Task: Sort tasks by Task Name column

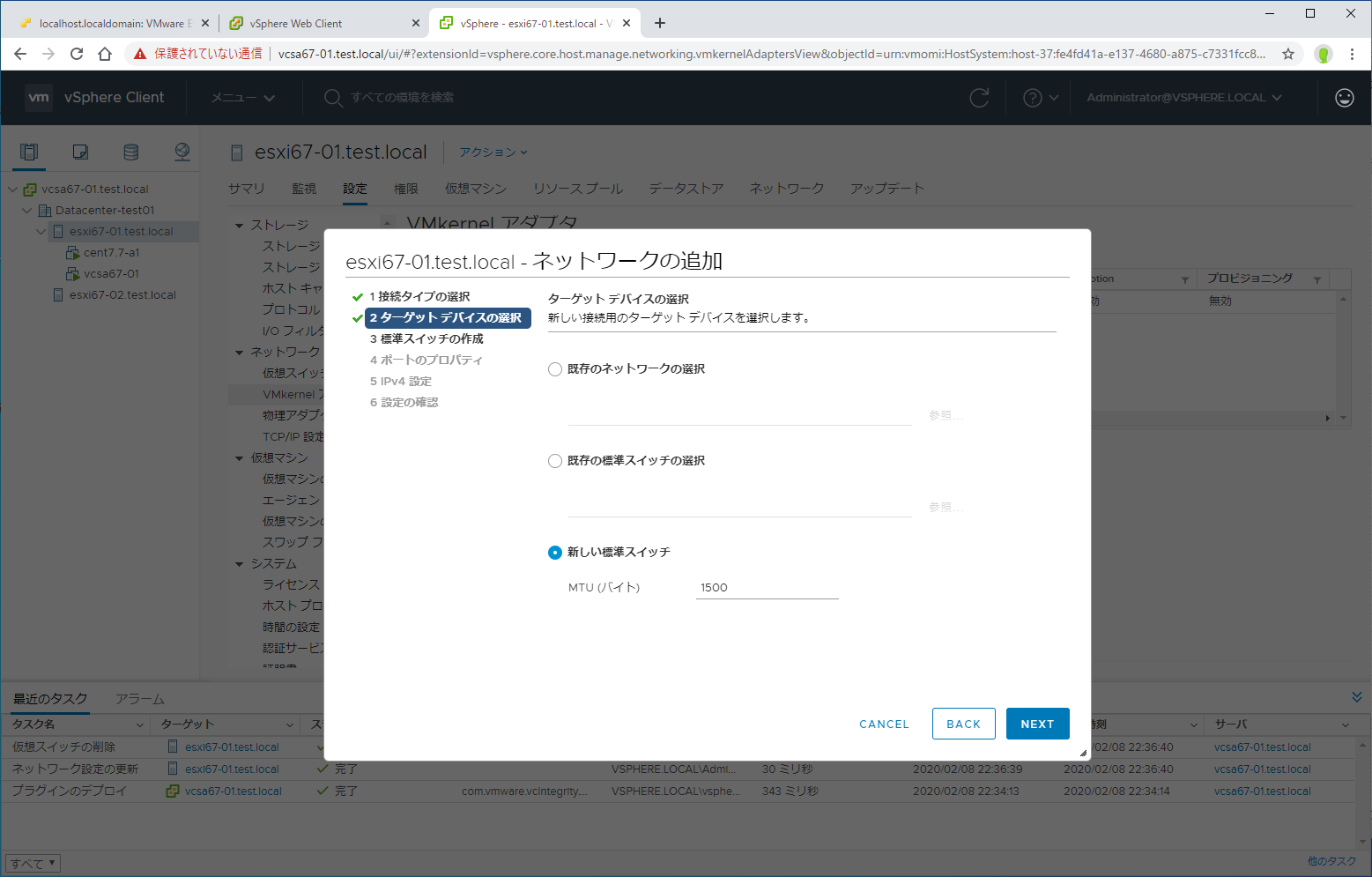Action: [33, 725]
